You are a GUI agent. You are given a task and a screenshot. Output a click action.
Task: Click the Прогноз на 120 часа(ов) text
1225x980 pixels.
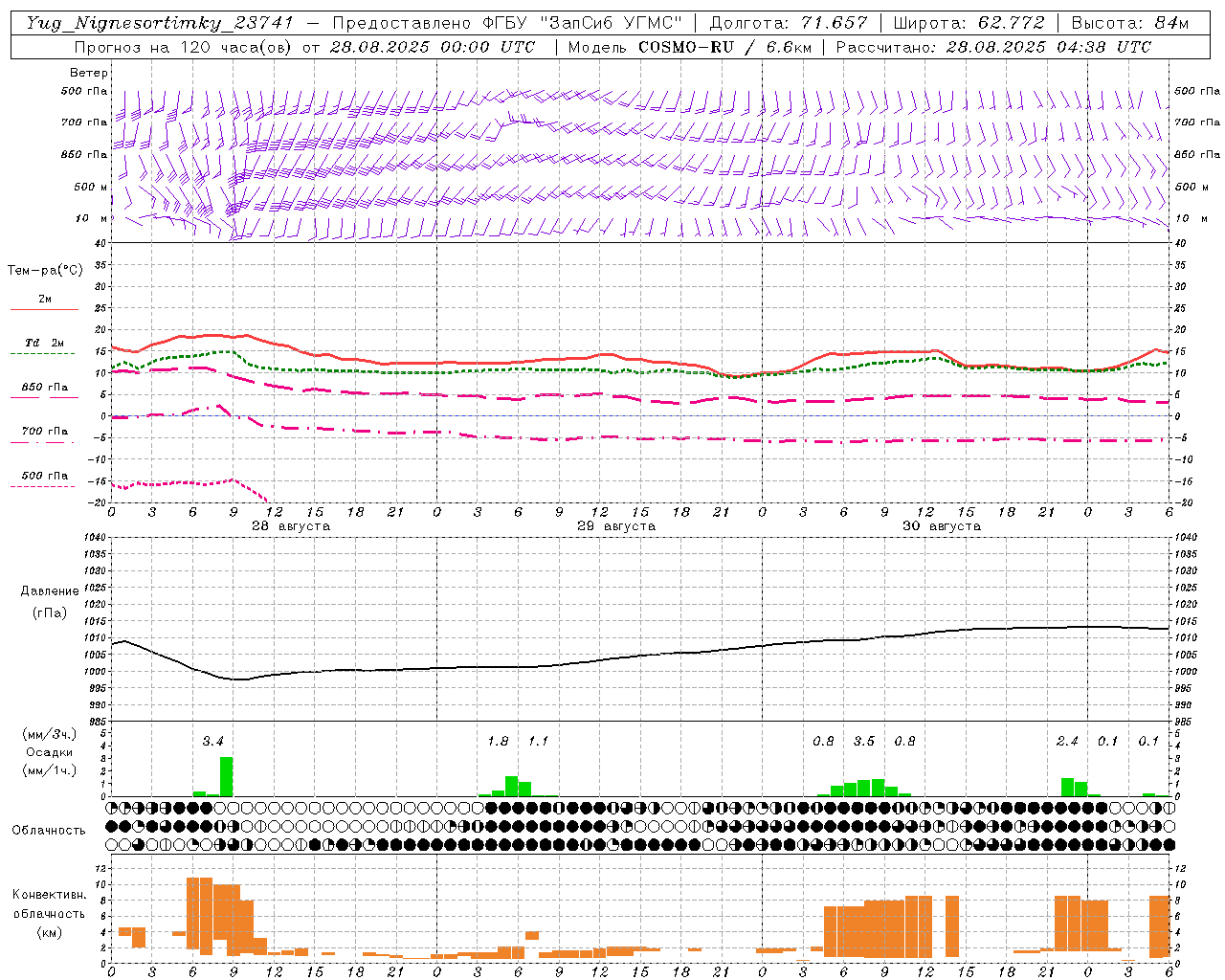[x=185, y=47]
